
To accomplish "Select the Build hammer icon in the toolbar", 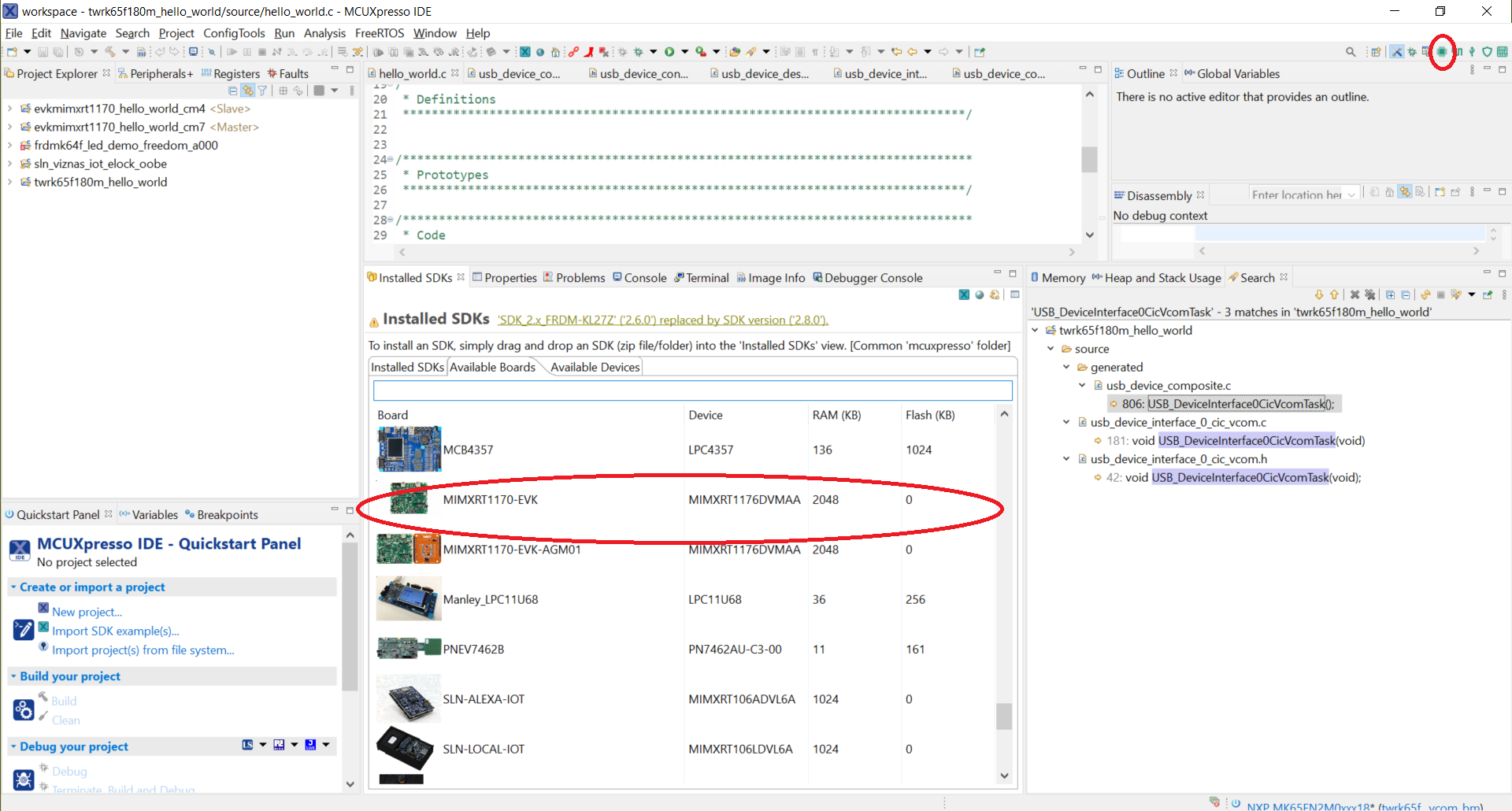I will (x=110, y=52).
